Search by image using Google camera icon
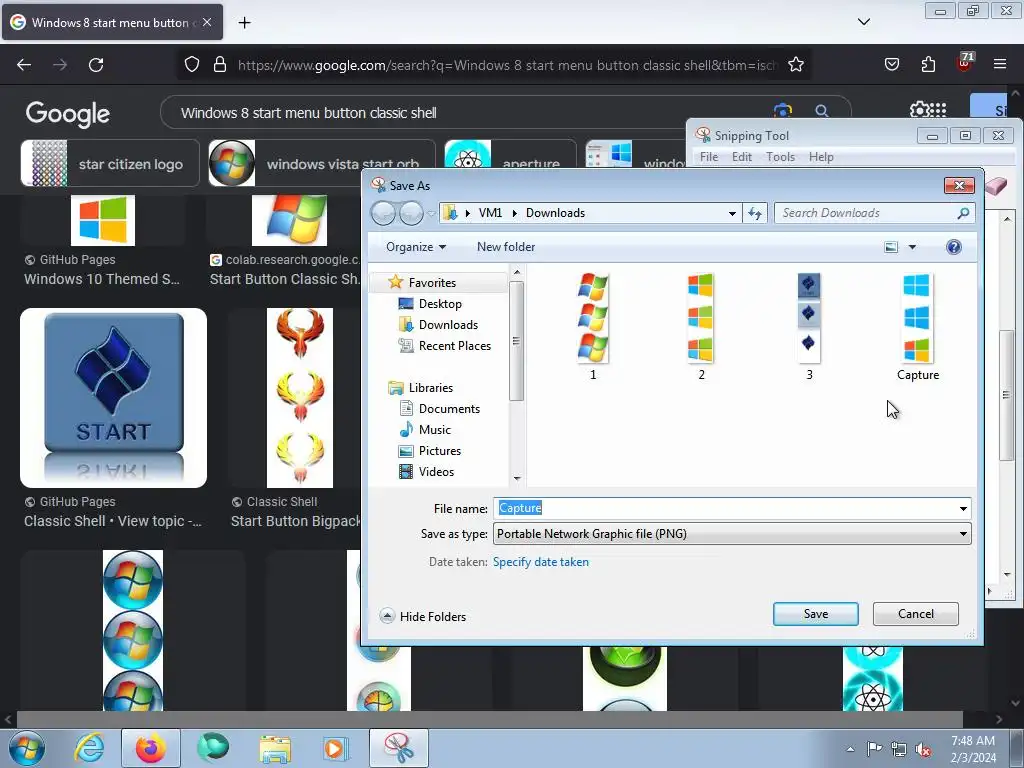Image resolution: width=1024 pixels, height=768 pixels. click(x=782, y=112)
